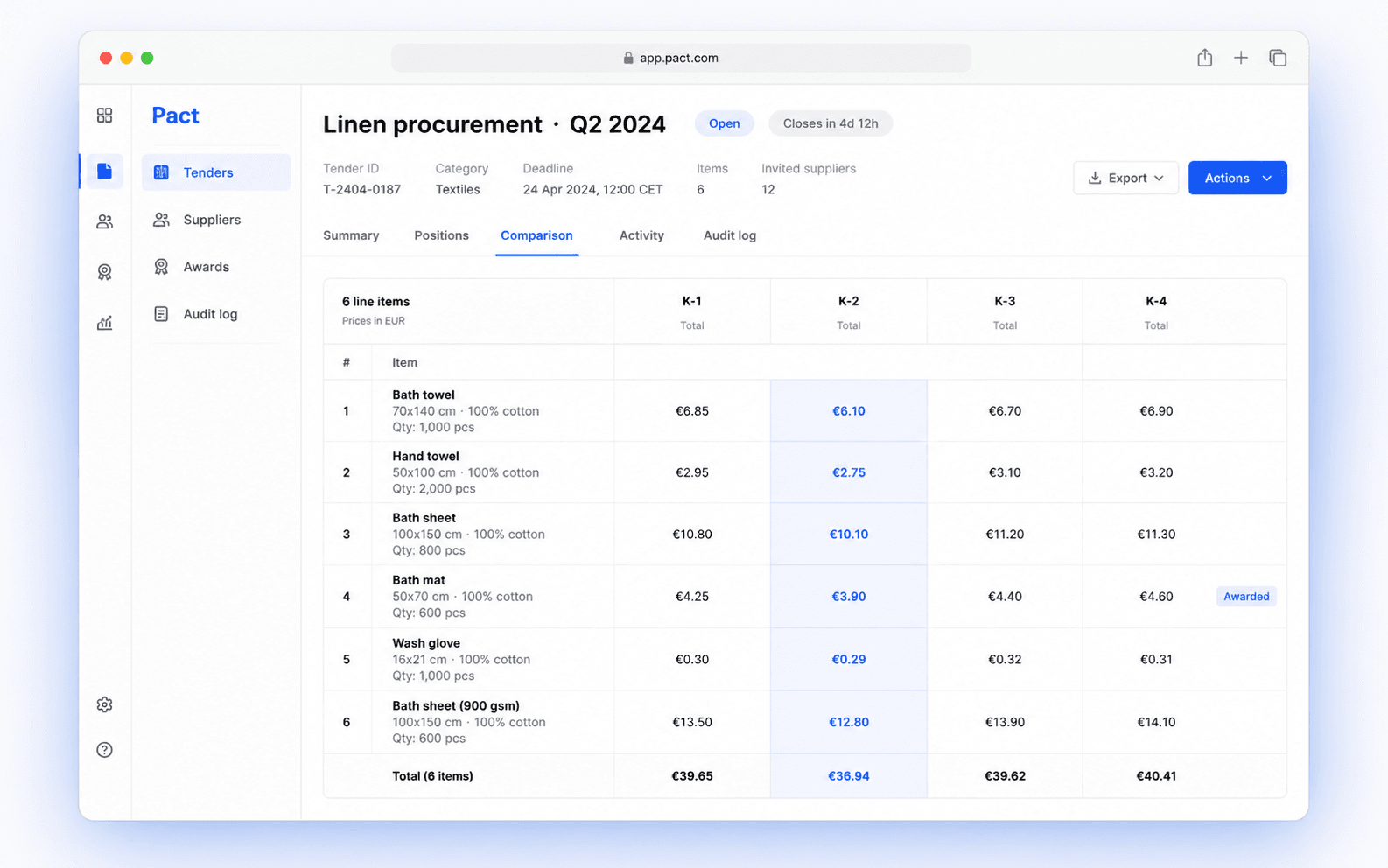Open the people icon in the left rail

click(x=104, y=221)
